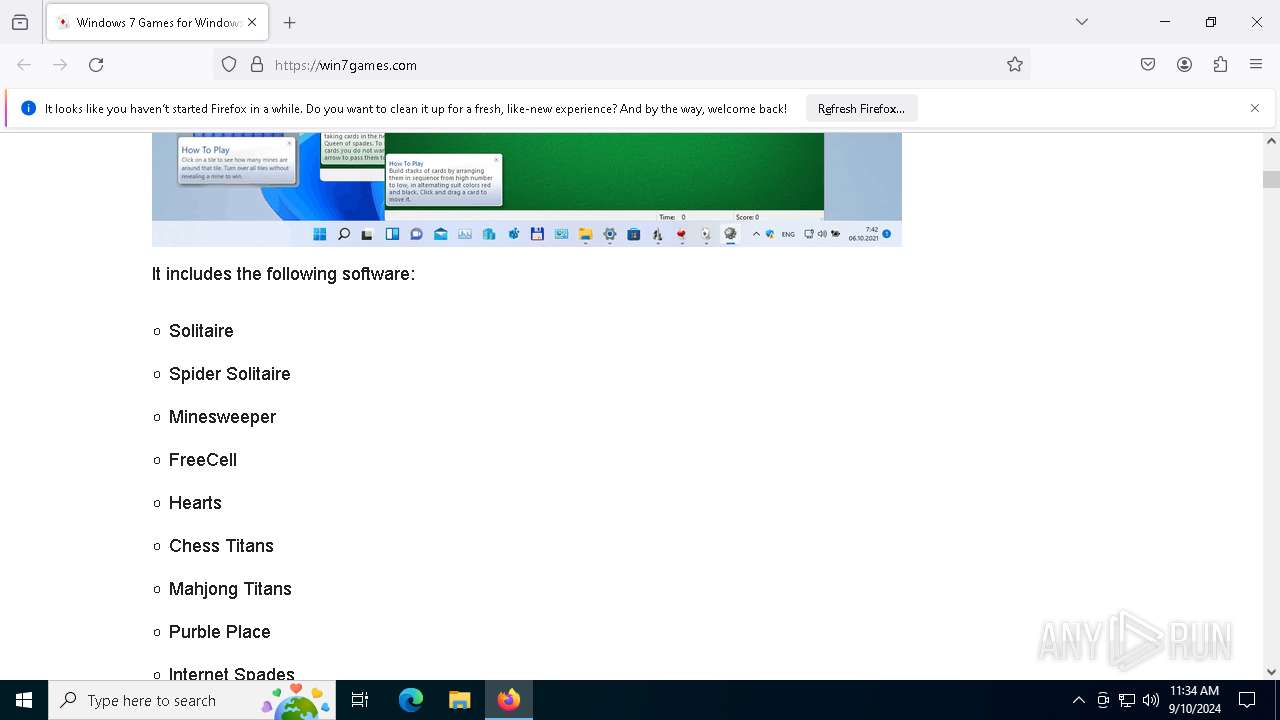Open the clock showing 11:34 AM
The image size is (1280, 720).
pos(1194,700)
